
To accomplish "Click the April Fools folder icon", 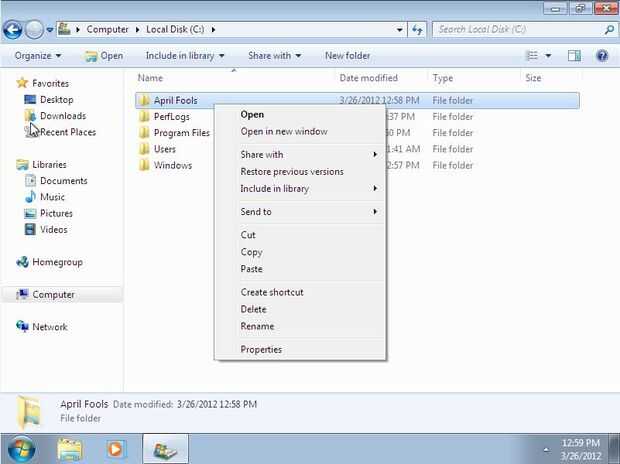I will (144, 100).
